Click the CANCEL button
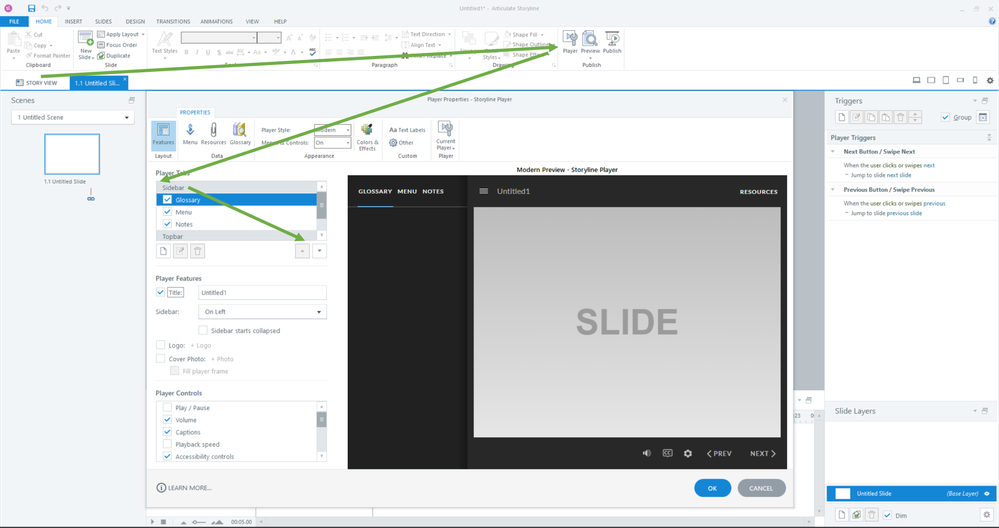 pos(761,488)
